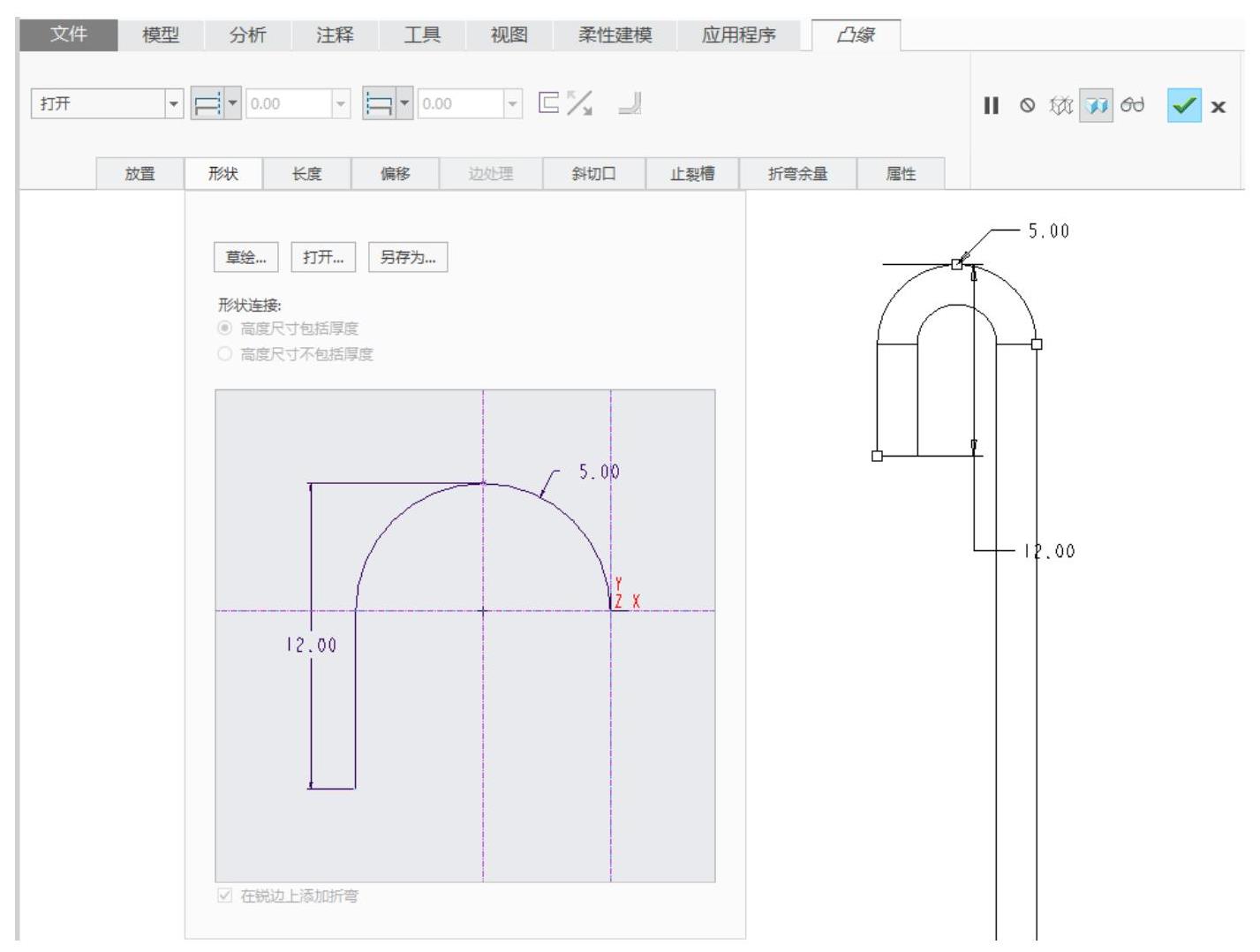Click the flip direction diagonal-arrows icon
The image size is (1260, 952).
click(580, 103)
